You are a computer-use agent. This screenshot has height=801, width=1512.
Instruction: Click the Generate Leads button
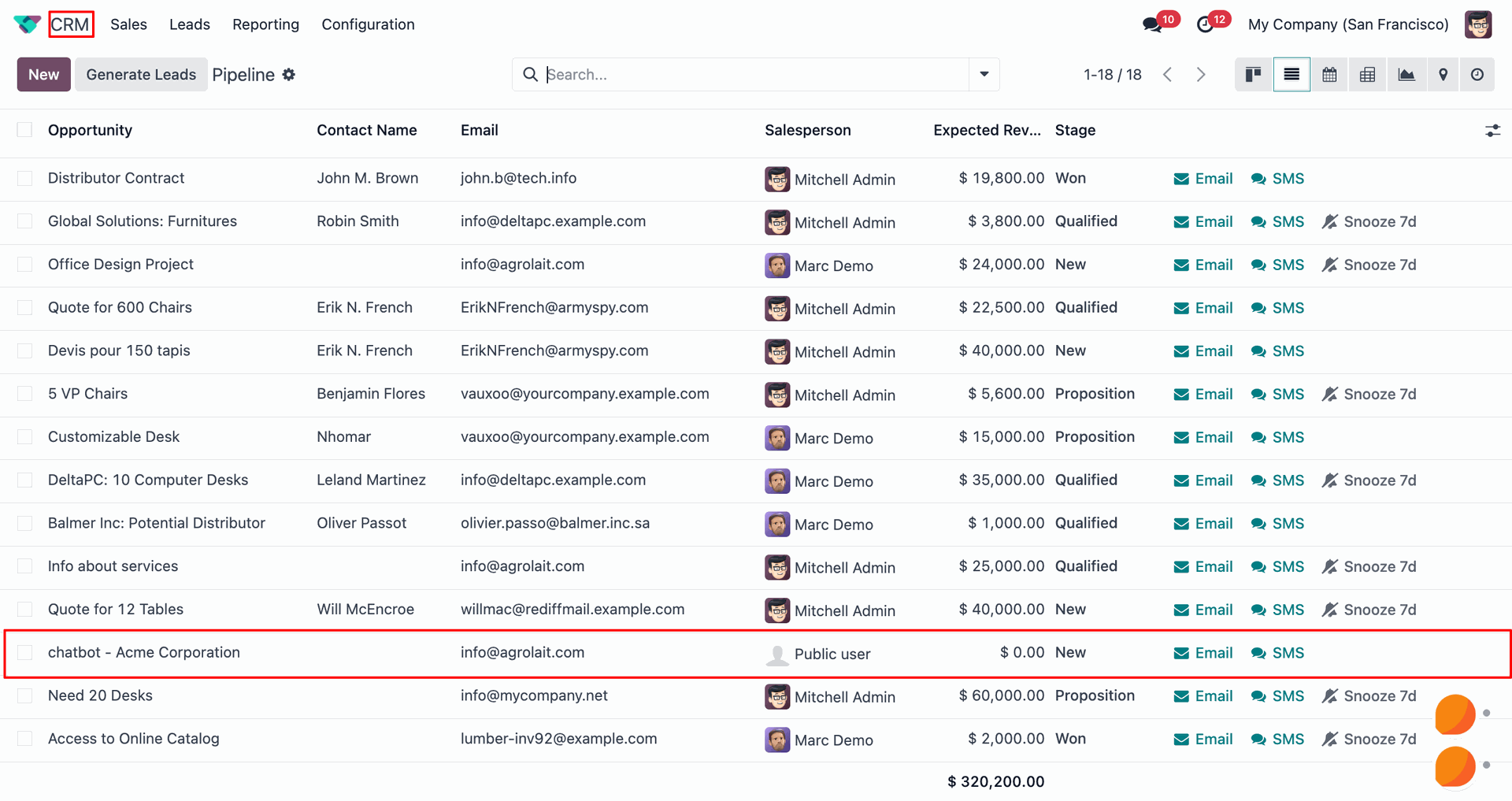tap(141, 75)
